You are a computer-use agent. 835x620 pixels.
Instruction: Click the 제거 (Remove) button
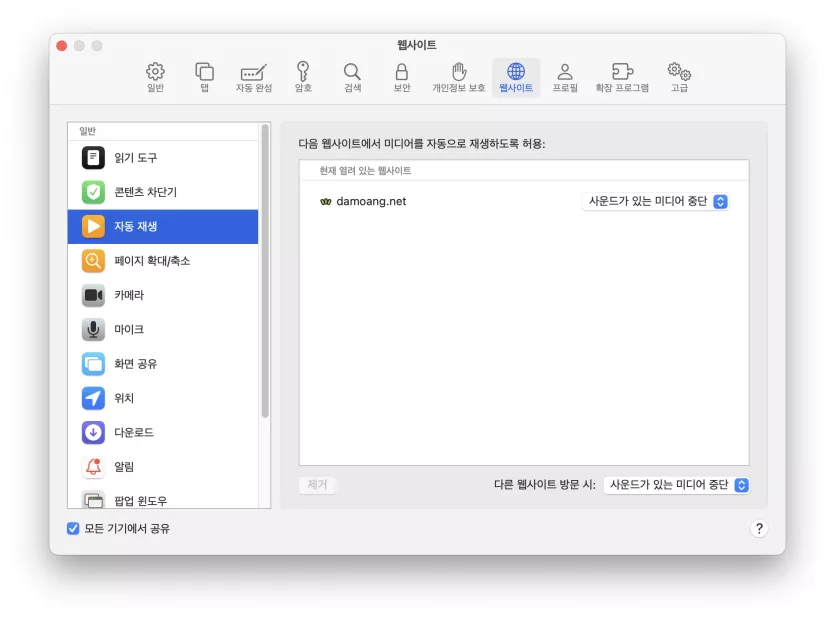tap(317, 485)
